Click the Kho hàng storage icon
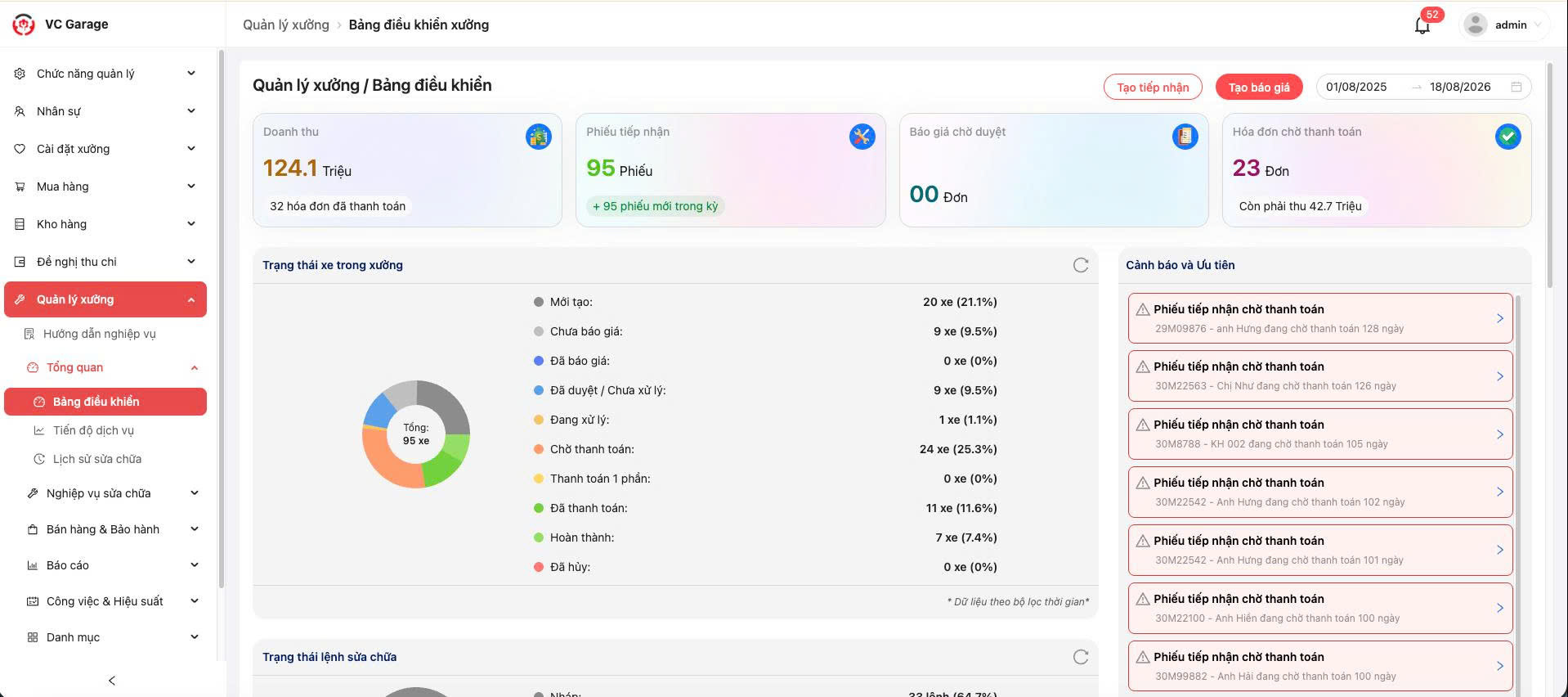 coord(20,224)
